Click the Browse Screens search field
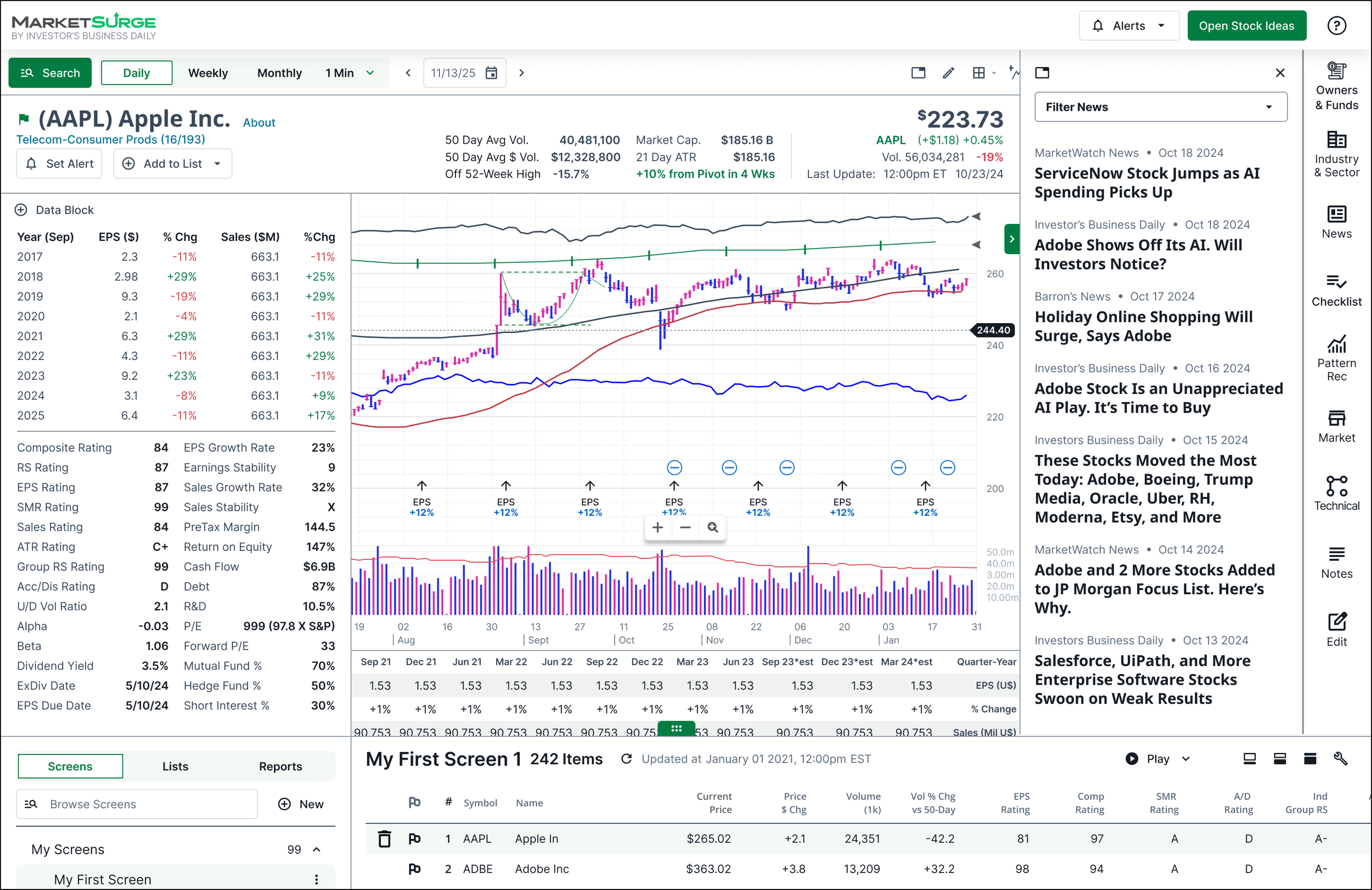Screen dimensions: 1372x890 (136, 803)
